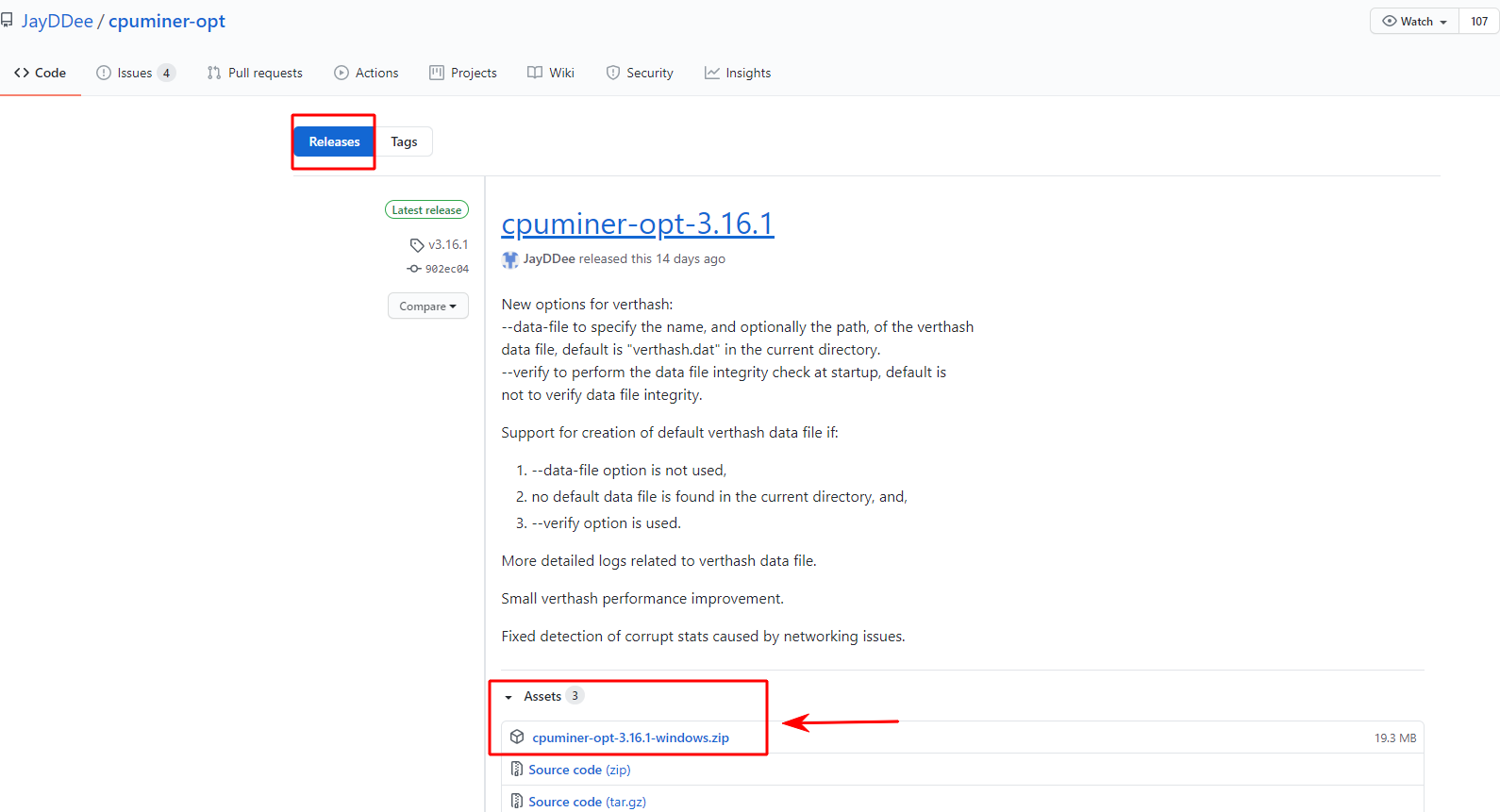The image size is (1500, 812).
Task: Click the file icon beside Source code (zip)
Action: coord(517,770)
